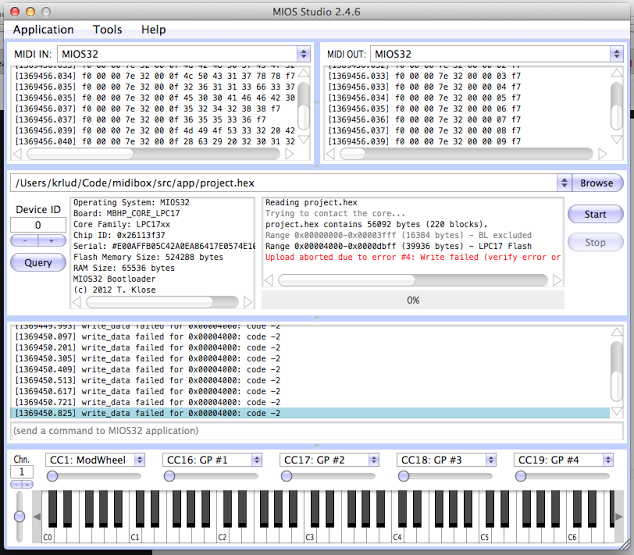Click MIDI IN monitor scroll-left arrow

(x=17, y=154)
